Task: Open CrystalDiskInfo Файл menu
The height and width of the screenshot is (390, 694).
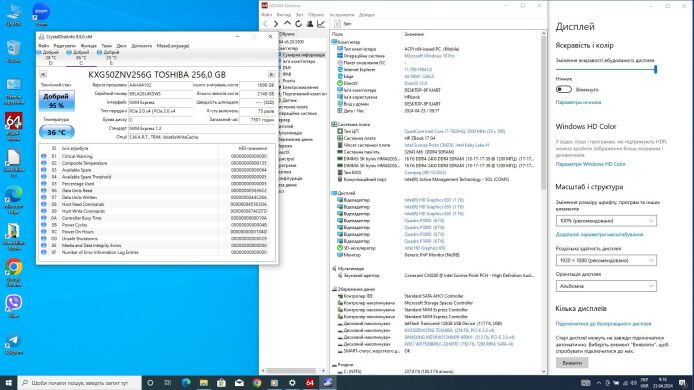Action: coord(43,46)
